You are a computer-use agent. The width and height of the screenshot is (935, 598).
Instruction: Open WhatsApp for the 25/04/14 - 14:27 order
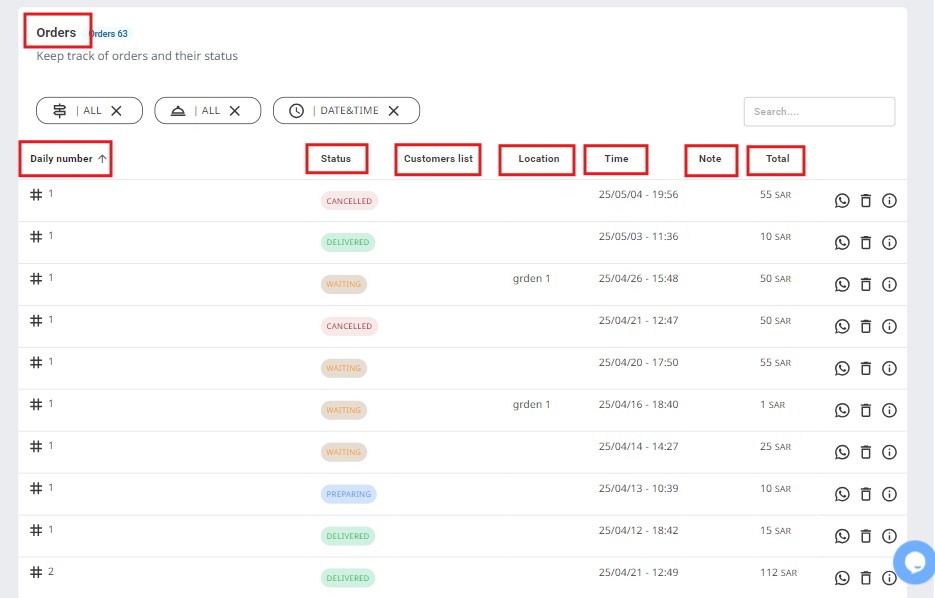click(842, 452)
